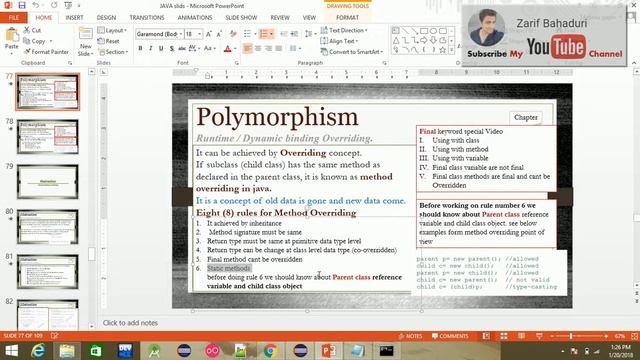
Task: Center-align the paragraph text
Action: click(x=258, y=49)
